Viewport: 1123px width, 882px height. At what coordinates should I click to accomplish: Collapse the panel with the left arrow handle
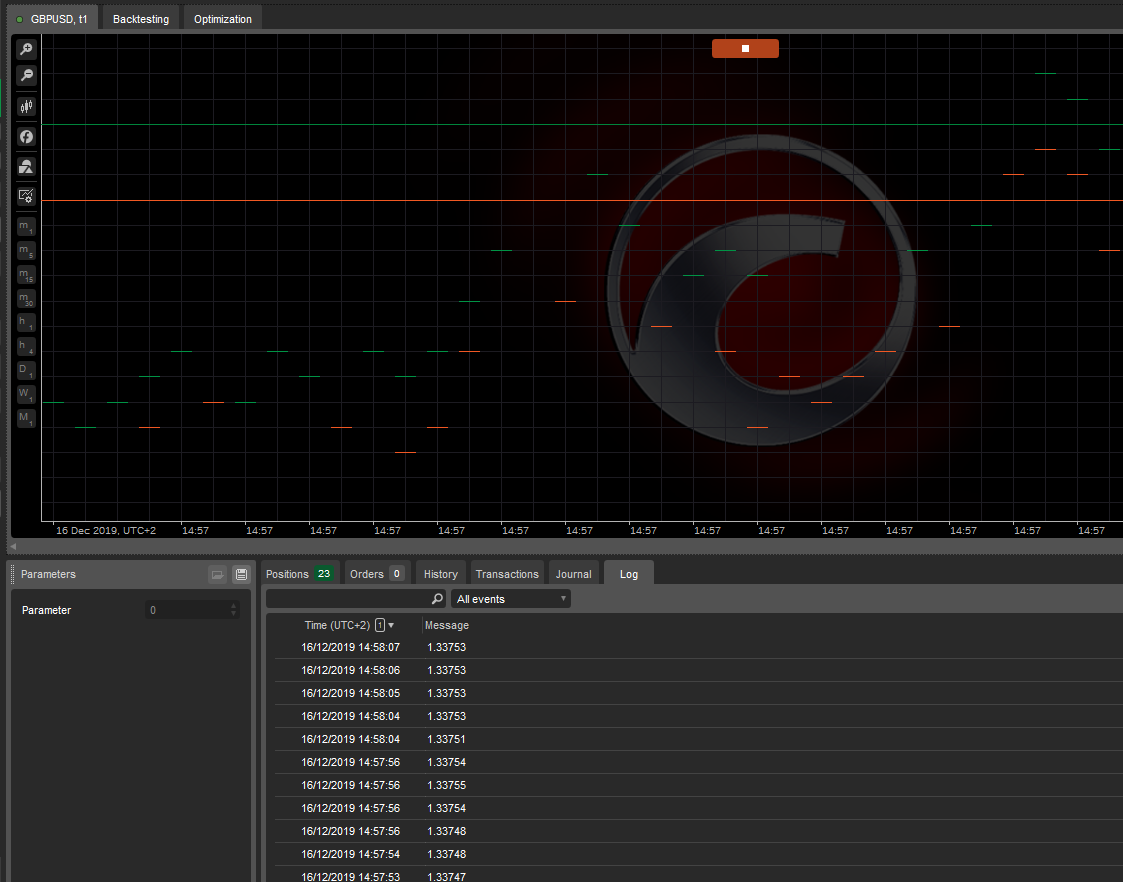pos(12,547)
